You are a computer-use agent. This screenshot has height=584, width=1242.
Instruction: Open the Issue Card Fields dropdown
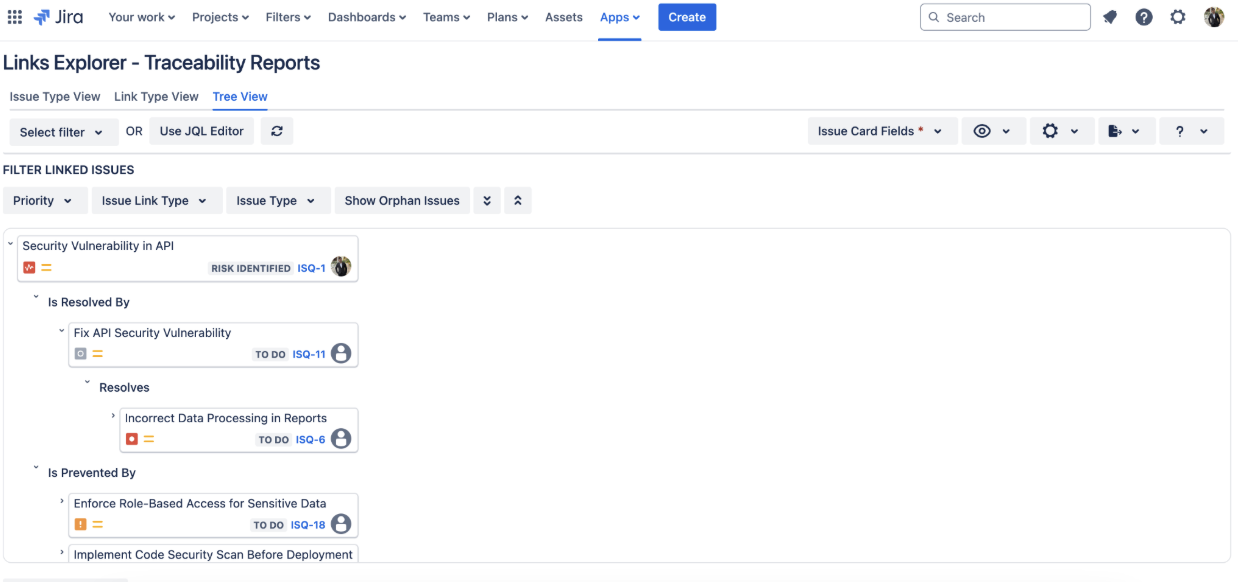coord(880,131)
